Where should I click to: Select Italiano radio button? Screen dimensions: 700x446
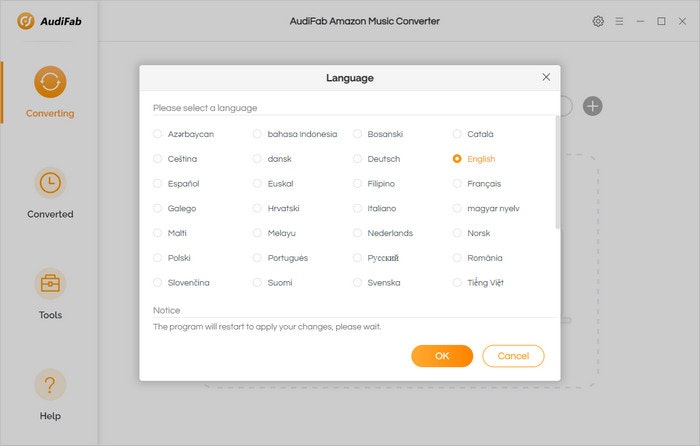click(357, 208)
